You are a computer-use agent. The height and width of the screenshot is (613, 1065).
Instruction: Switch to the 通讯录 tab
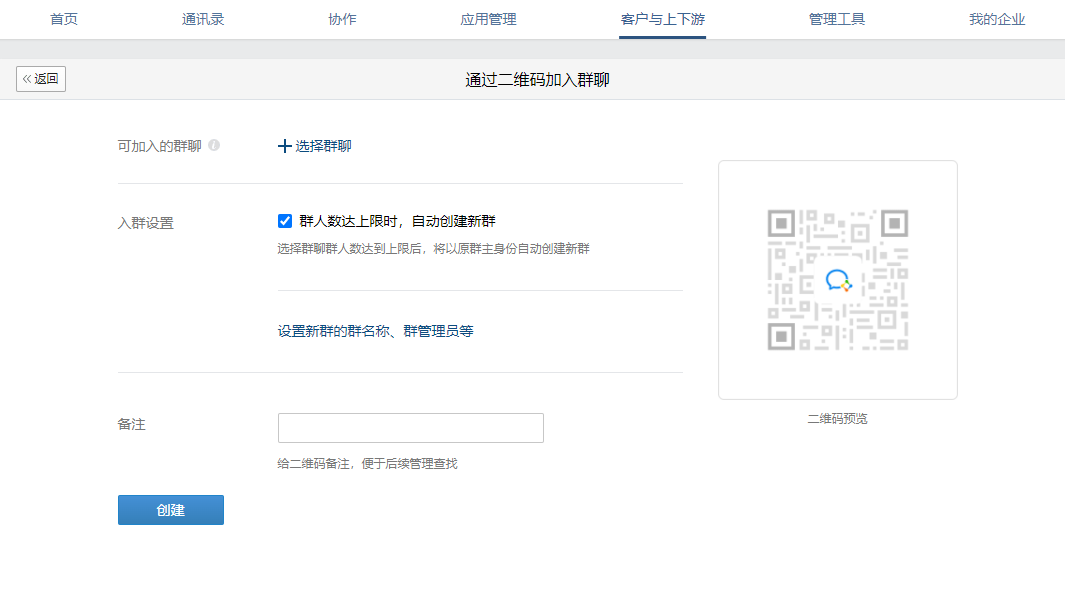coord(203,19)
